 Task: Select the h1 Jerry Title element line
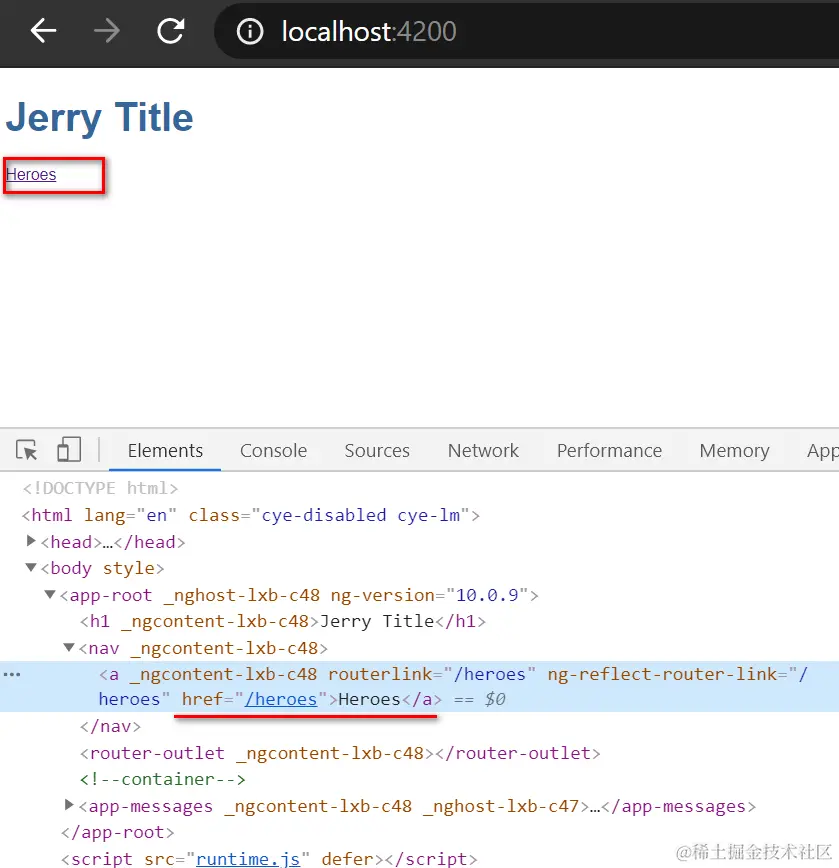[283, 621]
